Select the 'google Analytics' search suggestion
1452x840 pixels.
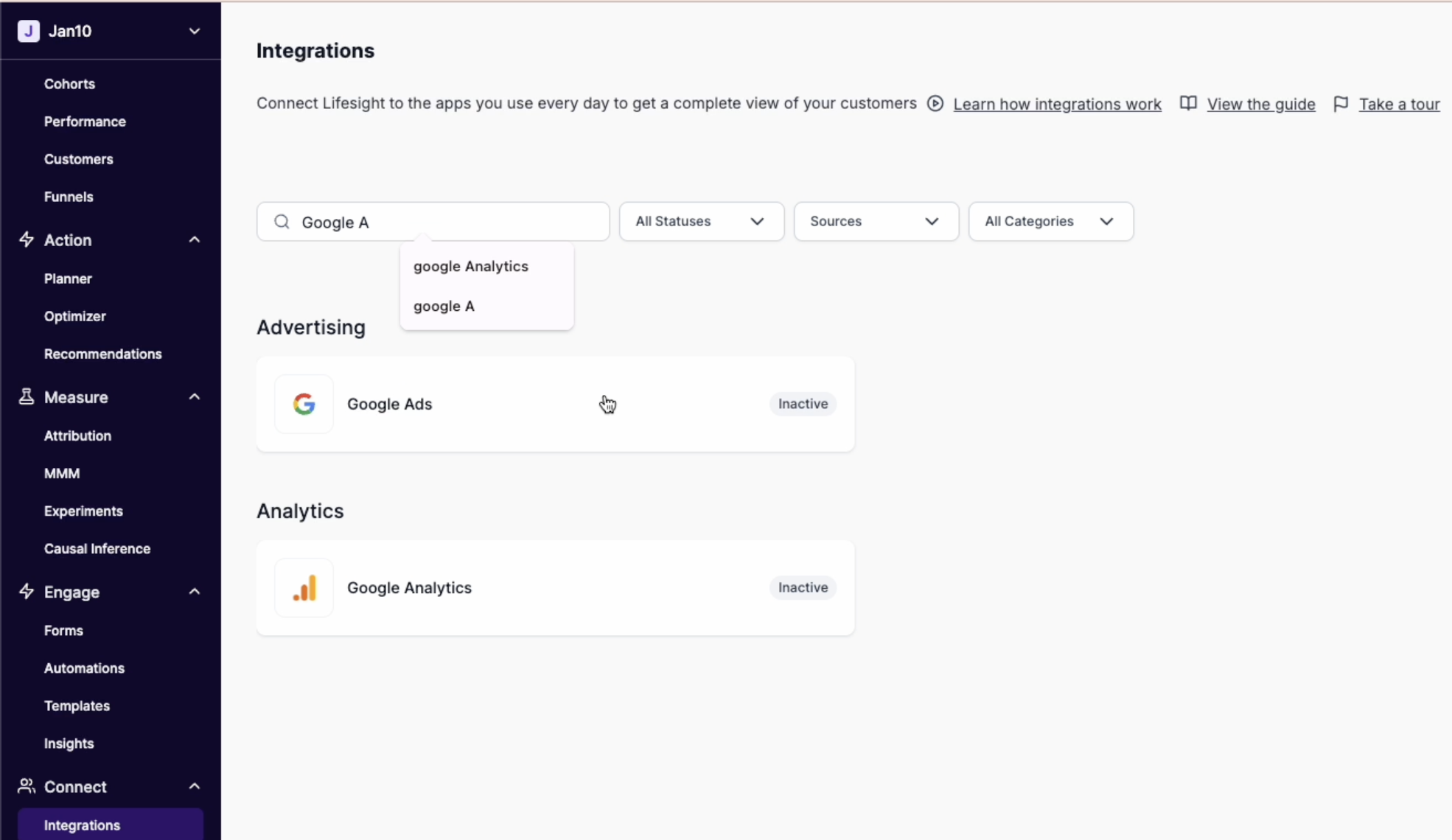(x=471, y=267)
